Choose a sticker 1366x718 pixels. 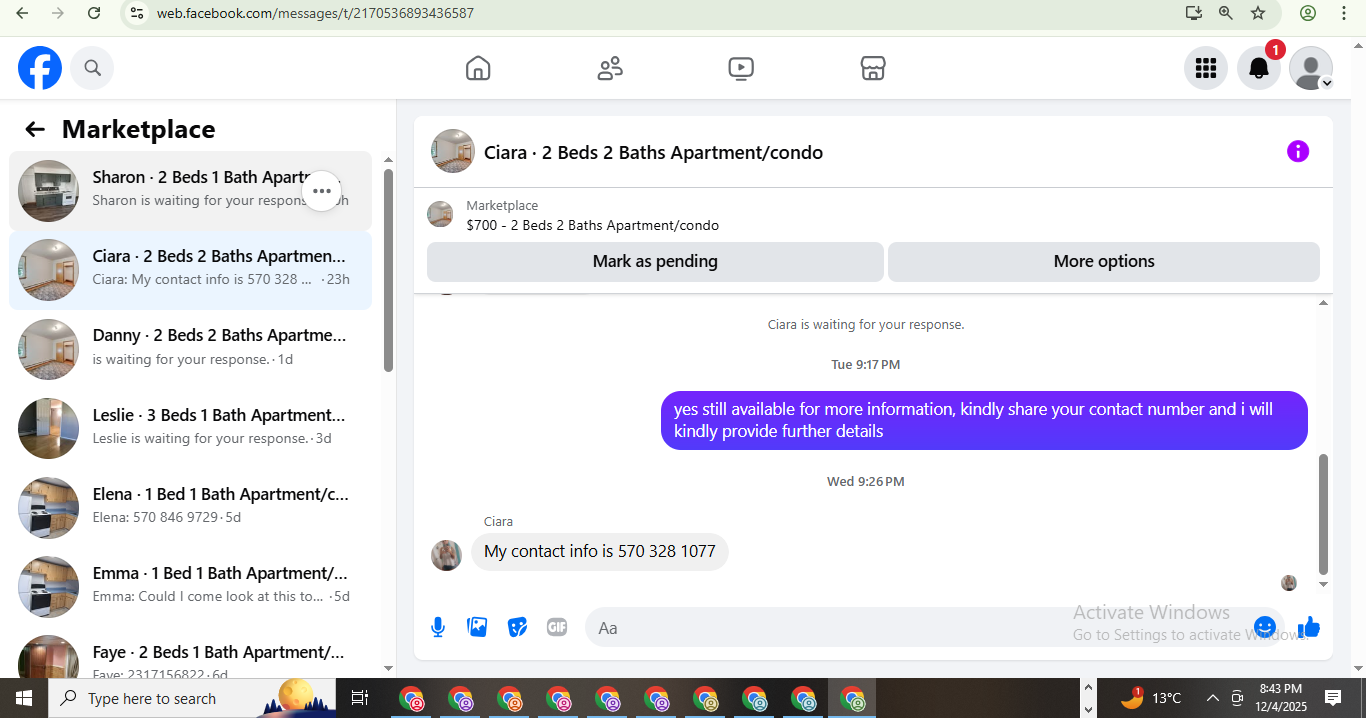coord(517,627)
